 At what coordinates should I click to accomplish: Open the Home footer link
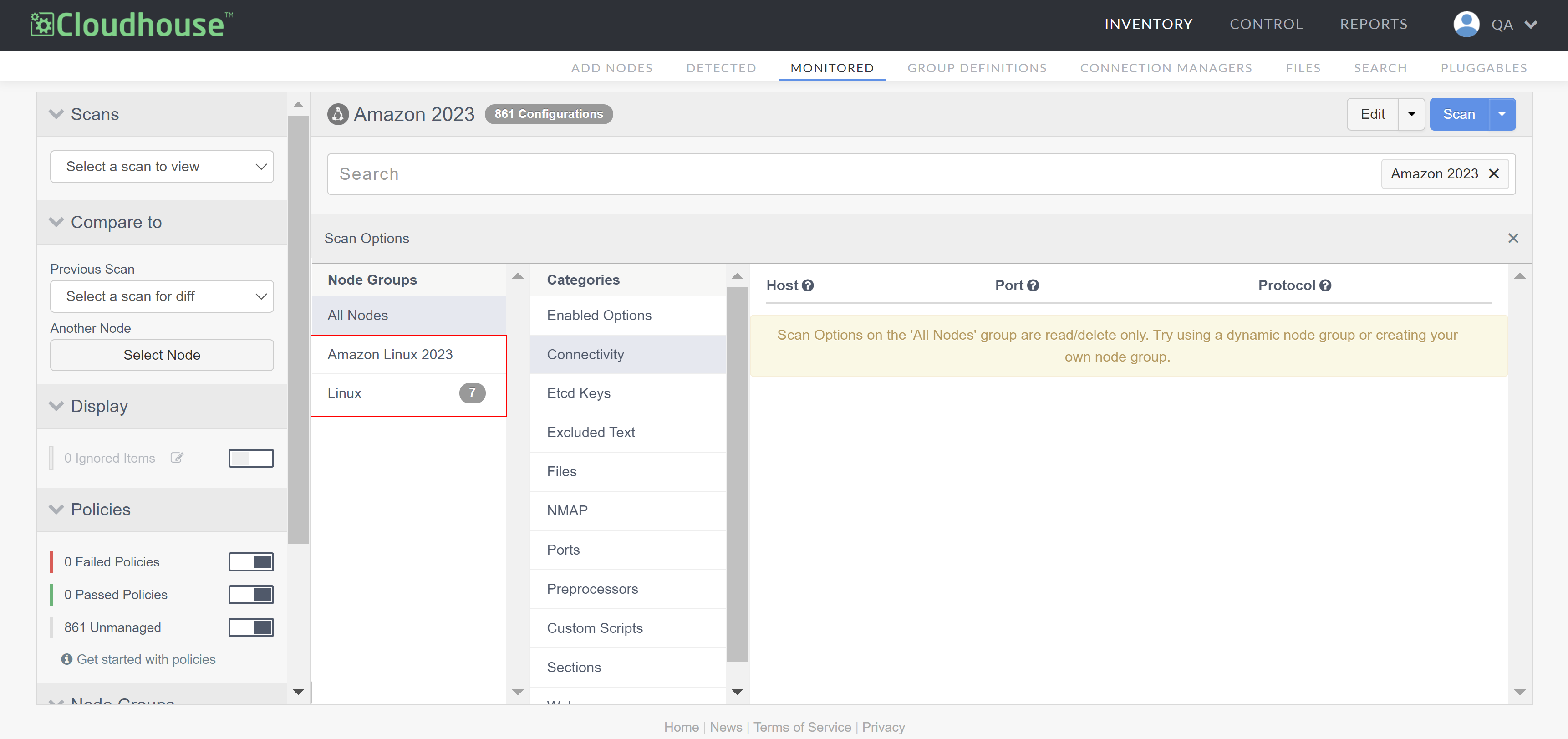[681, 727]
